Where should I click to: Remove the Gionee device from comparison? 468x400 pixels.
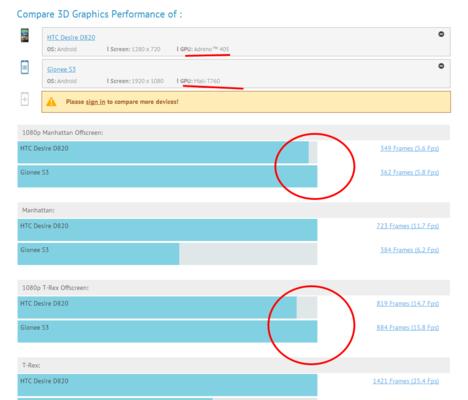(441, 66)
